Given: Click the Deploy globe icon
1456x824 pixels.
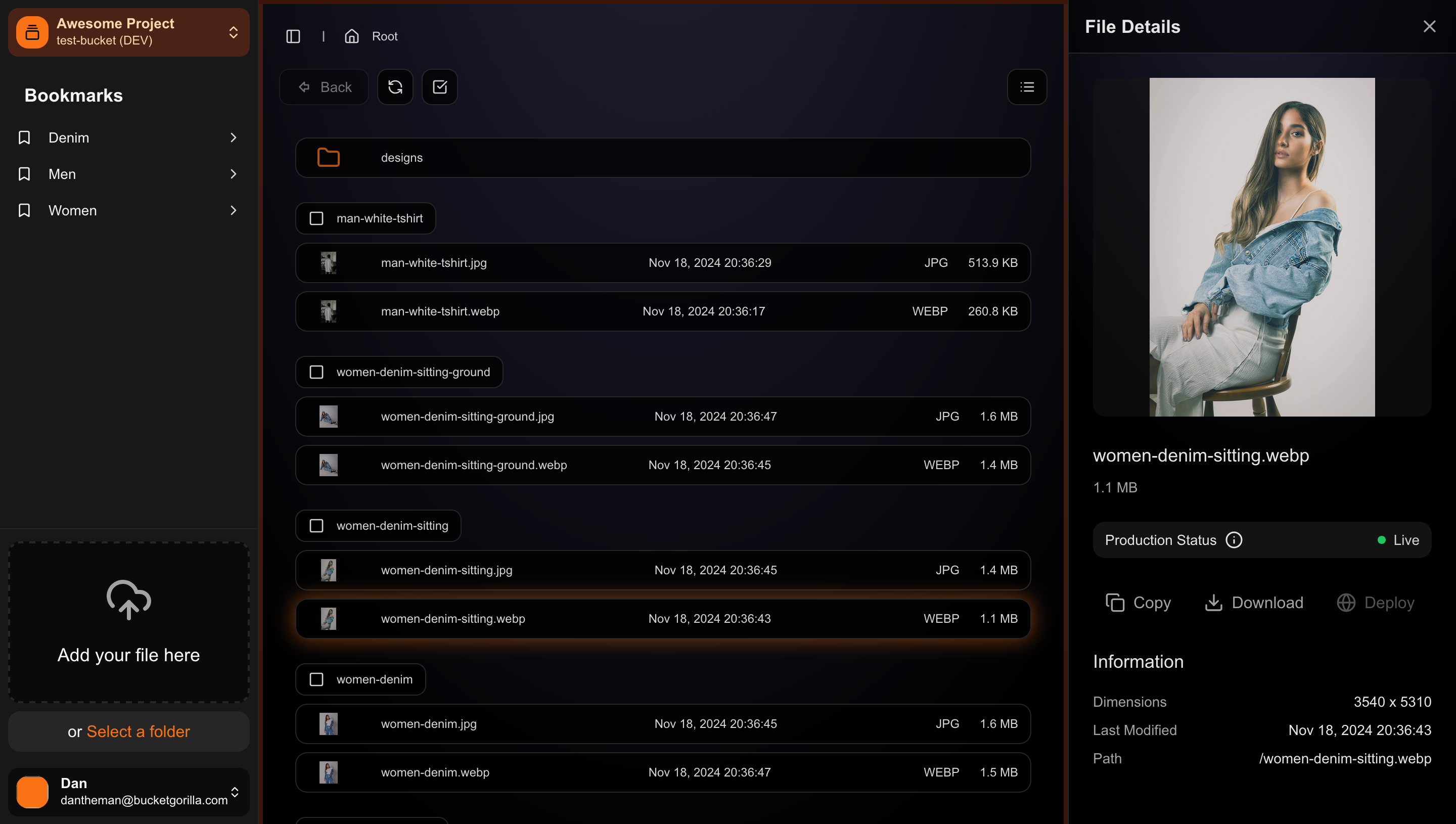Looking at the screenshot, I should pyautogui.click(x=1346, y=603).
